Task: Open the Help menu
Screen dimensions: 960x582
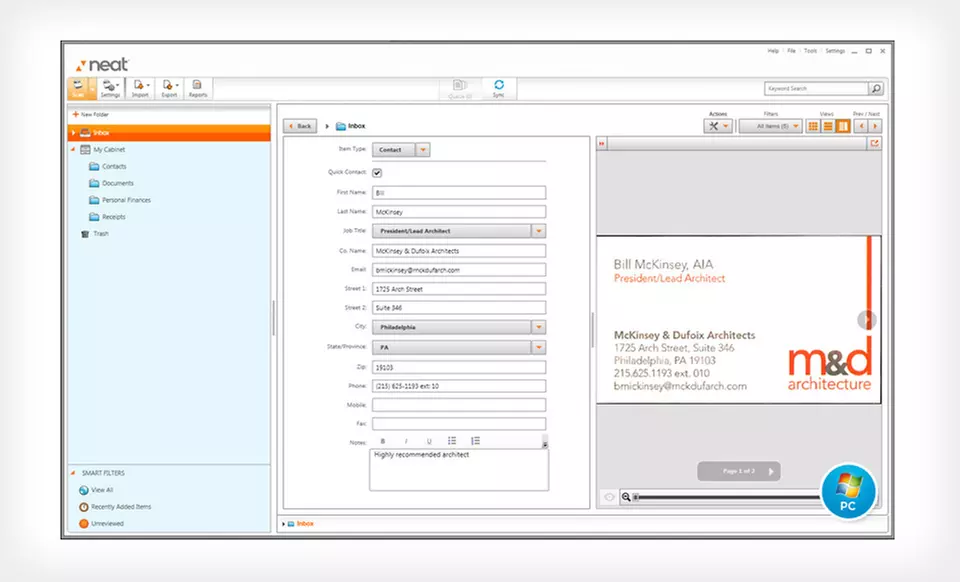Action: click(x=773, y=51)
